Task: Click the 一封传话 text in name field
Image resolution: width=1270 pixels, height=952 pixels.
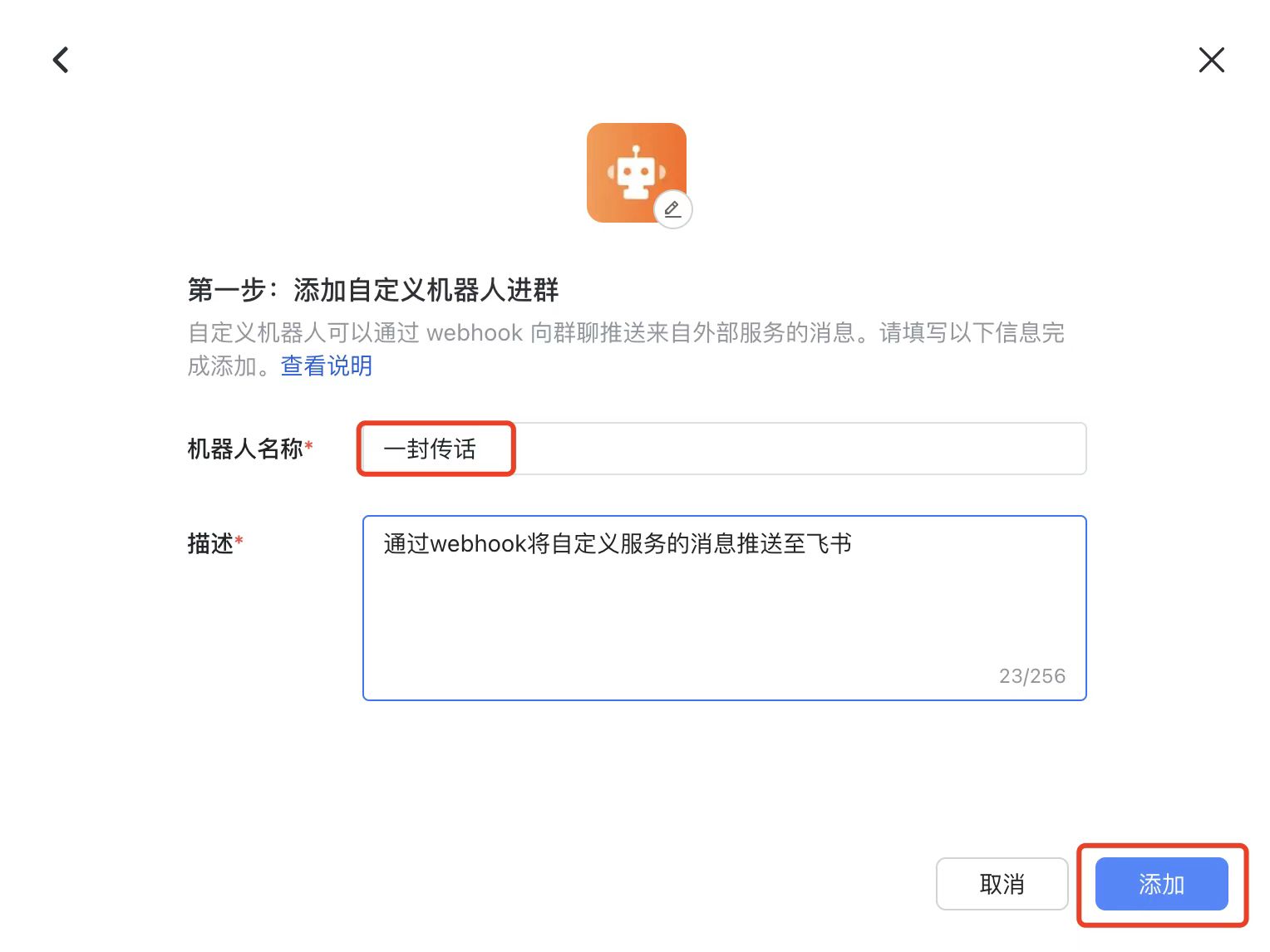Action: [x=430, y=449]
